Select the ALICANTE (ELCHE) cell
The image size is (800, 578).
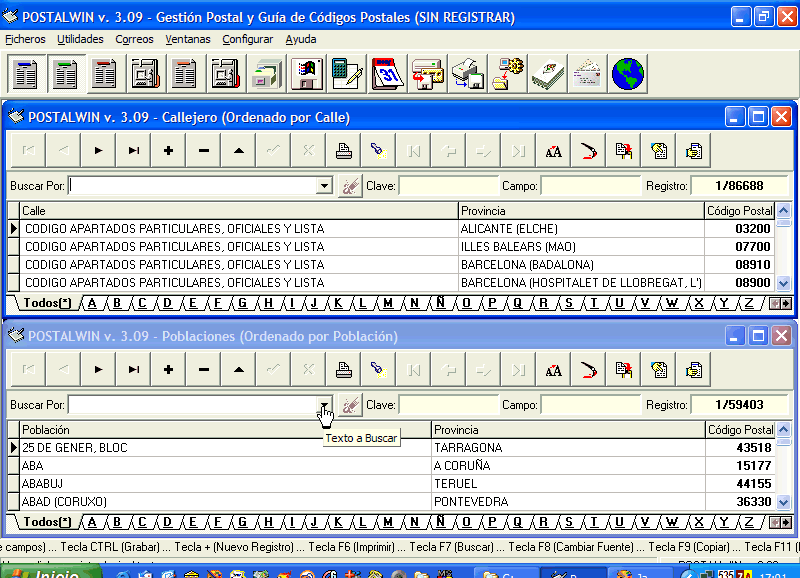[x=581, y=229]
